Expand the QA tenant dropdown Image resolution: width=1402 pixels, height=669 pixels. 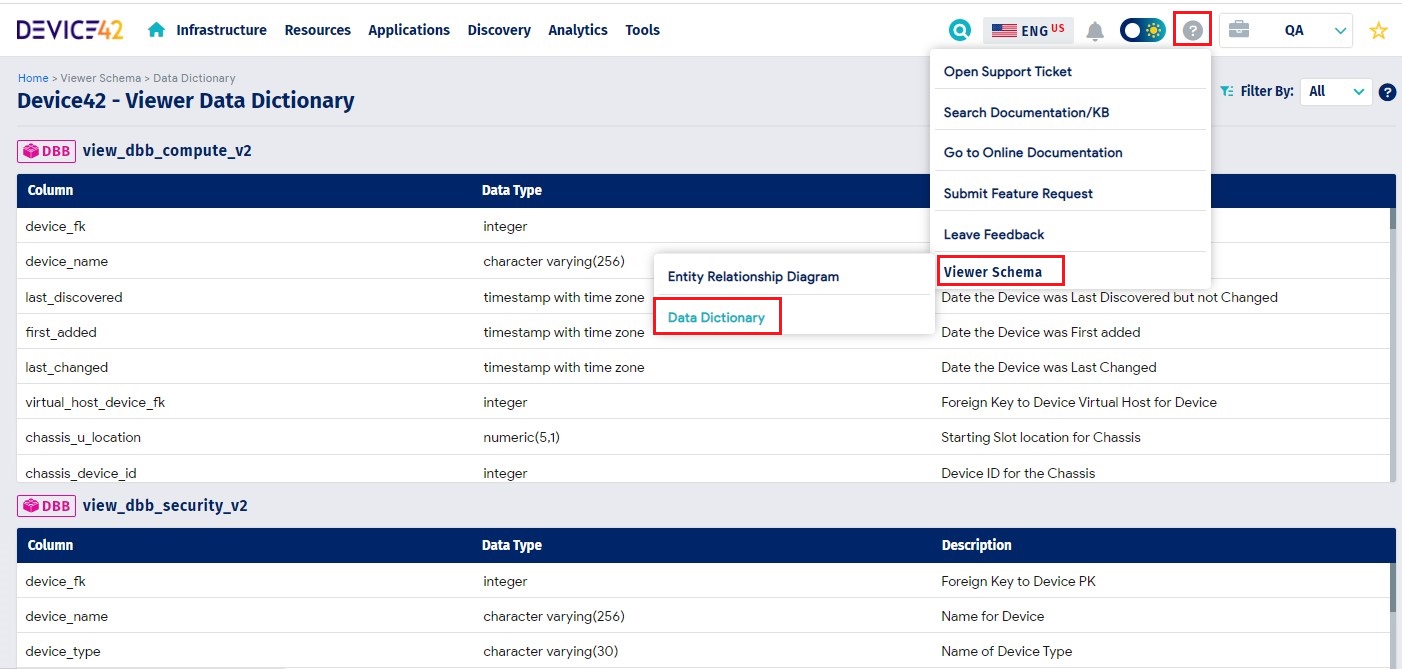pyautogui.click(x=1286, y=30)
